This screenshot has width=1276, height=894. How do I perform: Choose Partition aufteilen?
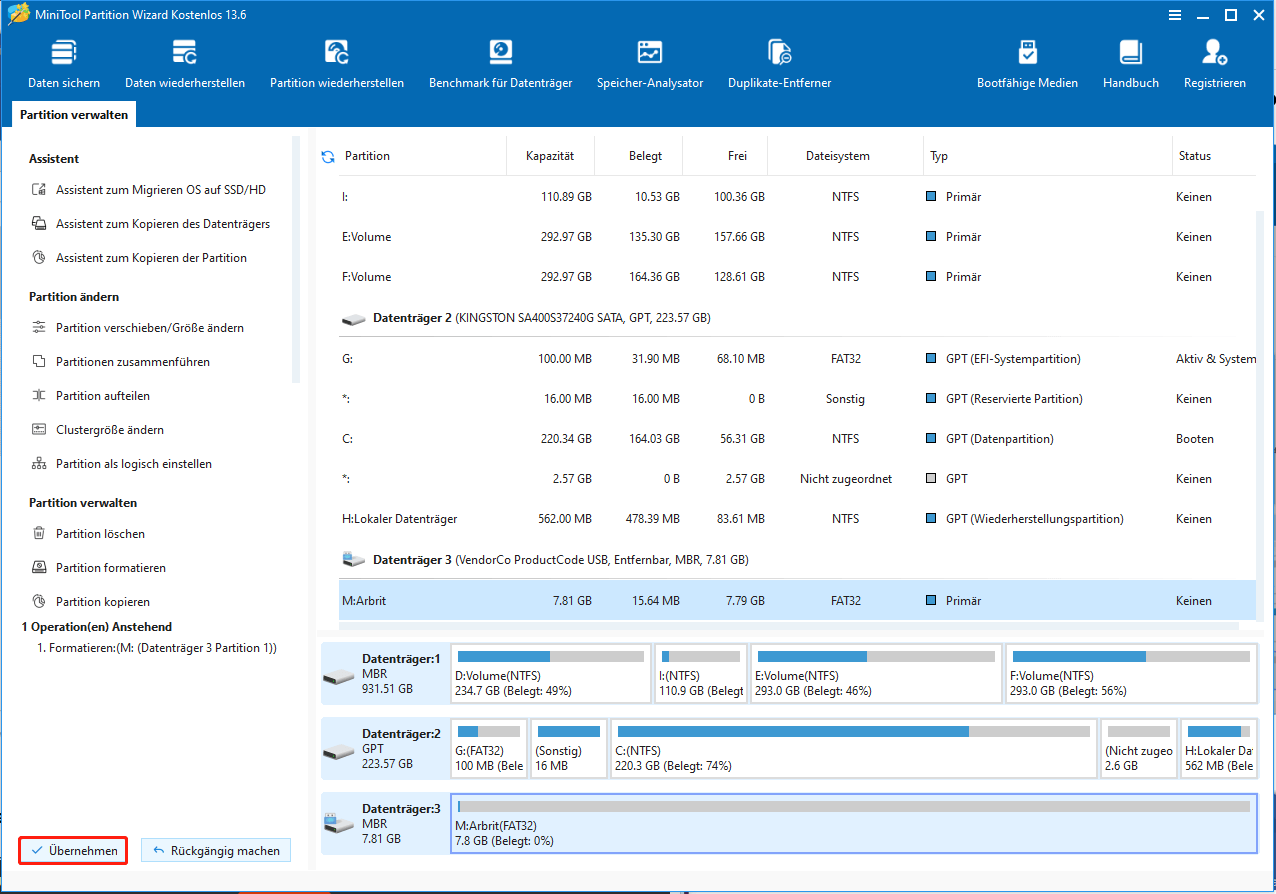[x=91, y=396]
